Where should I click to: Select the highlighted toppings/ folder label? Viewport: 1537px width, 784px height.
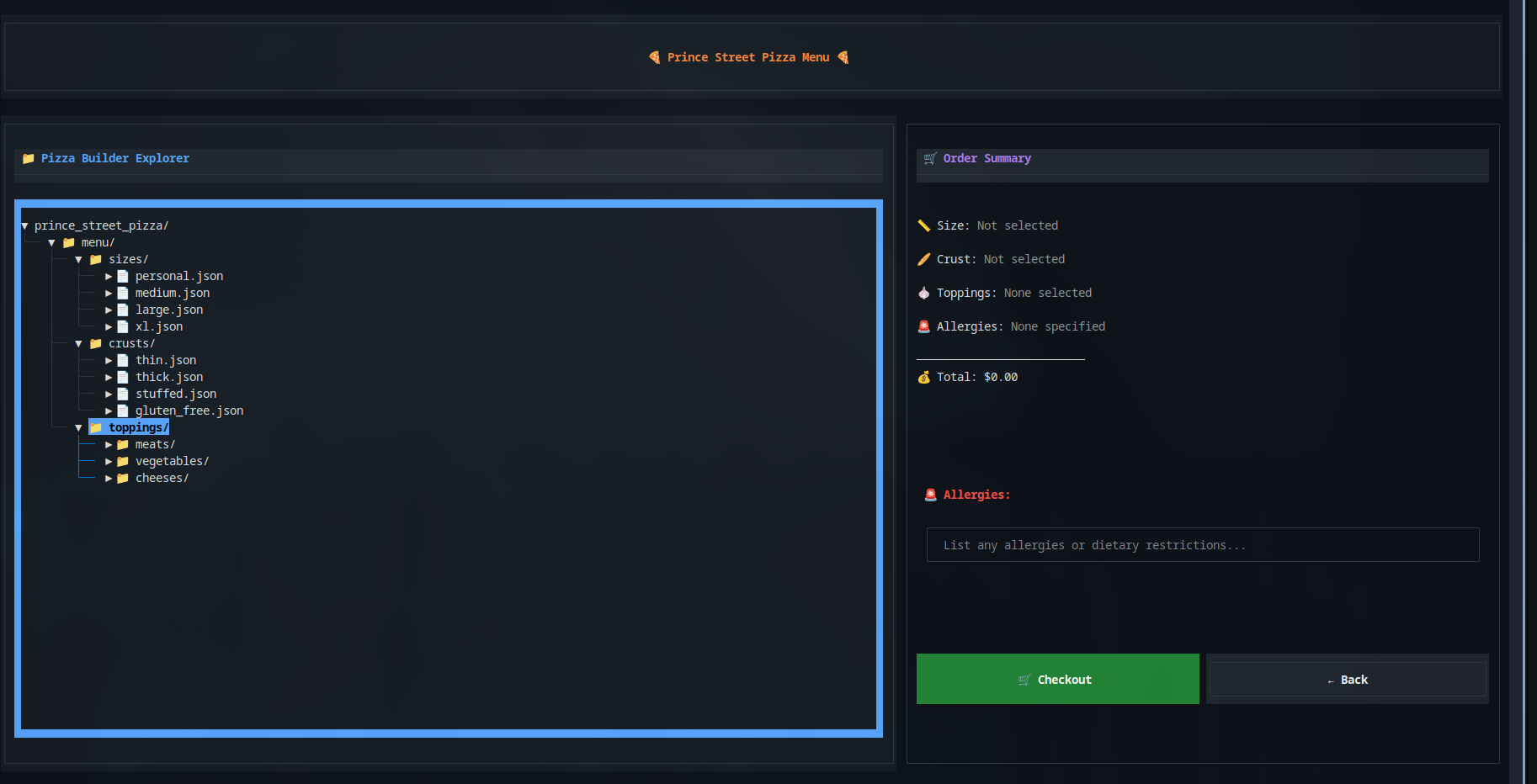pyautogui.click(x=139, y=428)
